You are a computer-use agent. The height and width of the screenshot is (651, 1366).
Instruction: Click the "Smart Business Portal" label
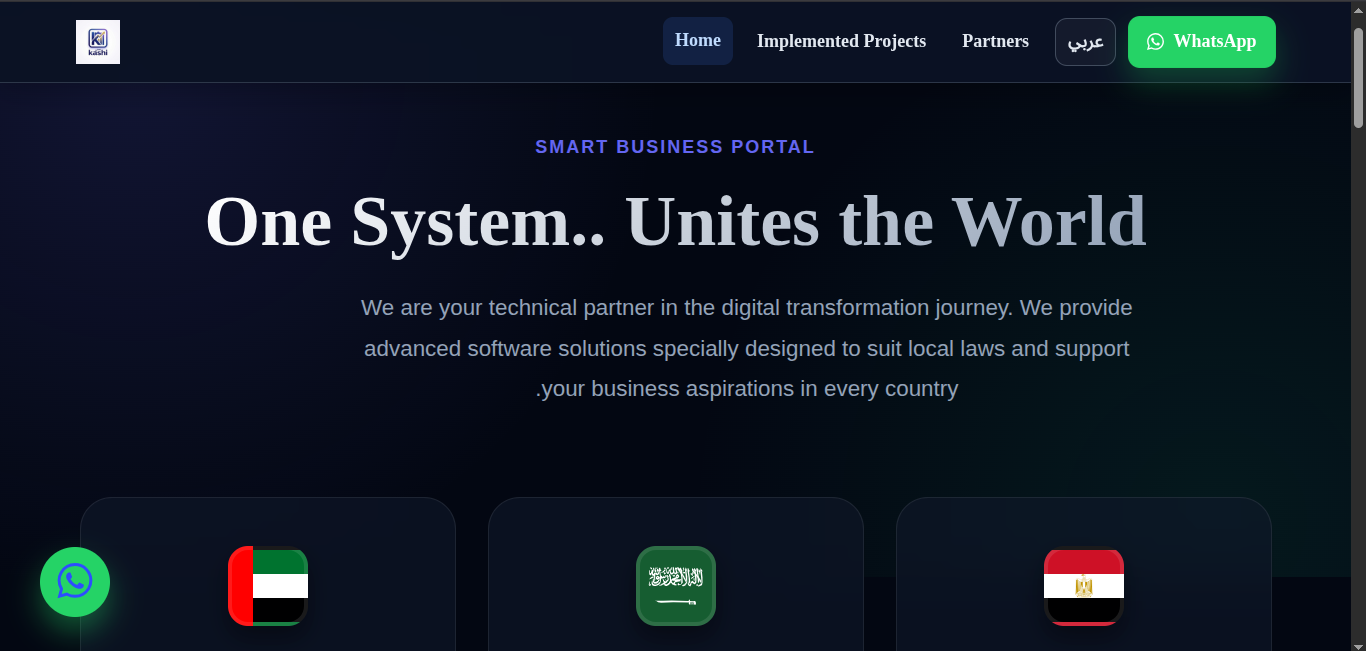(675, 147)
